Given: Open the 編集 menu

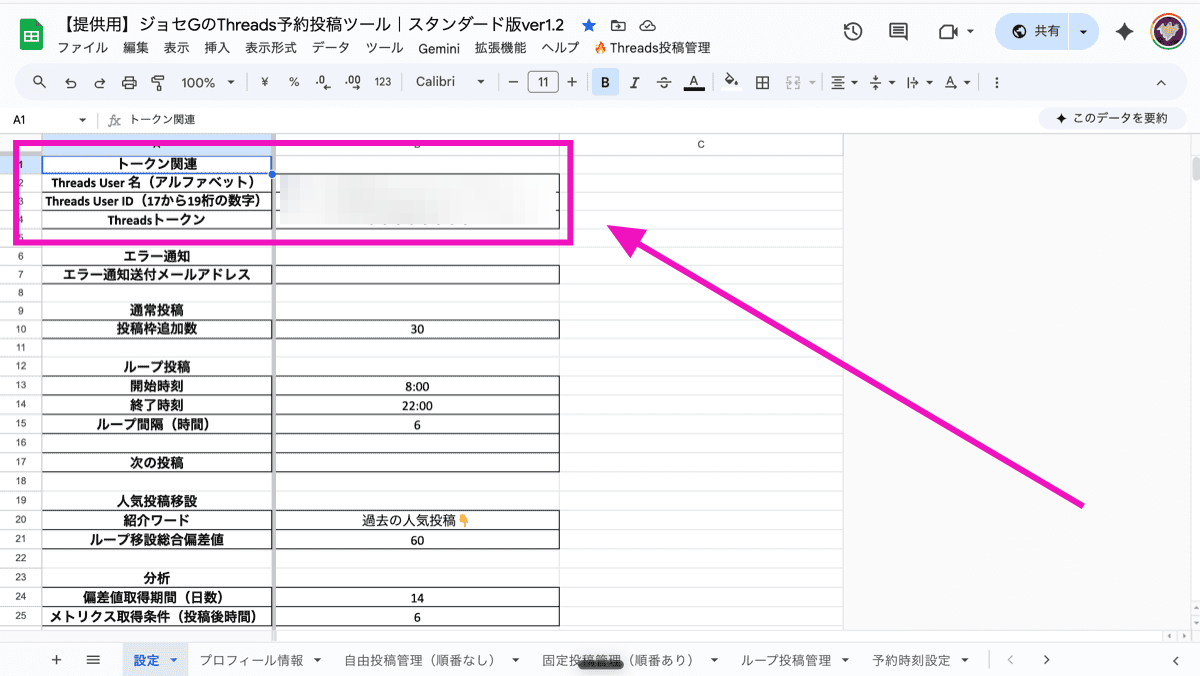Looking at the screenshot, I should (136, 48).
